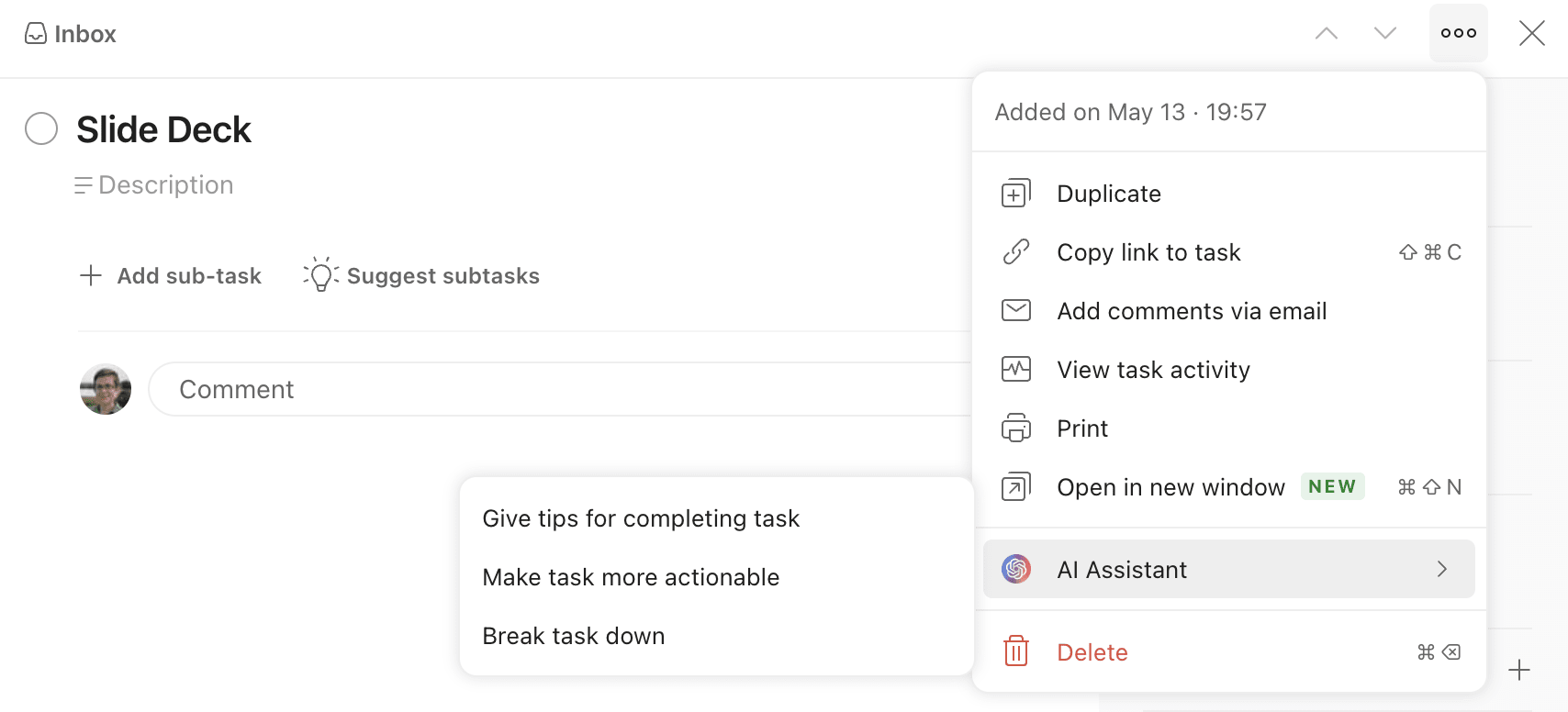Open View task activity
Screen dimensions: 1568x712
coord(1153,370)
